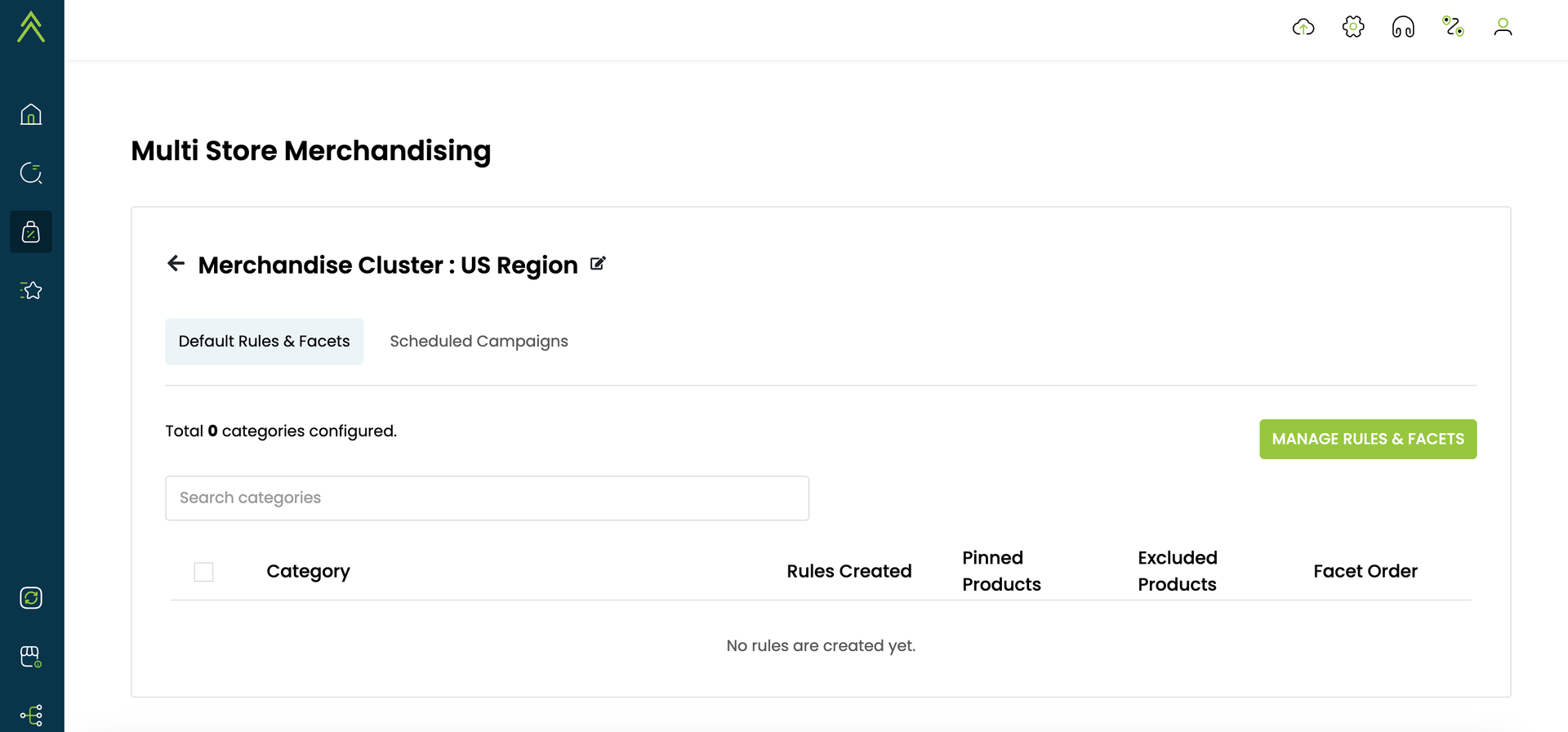
Task: Open the settings gear icon
Action: tap(1353, 27)
